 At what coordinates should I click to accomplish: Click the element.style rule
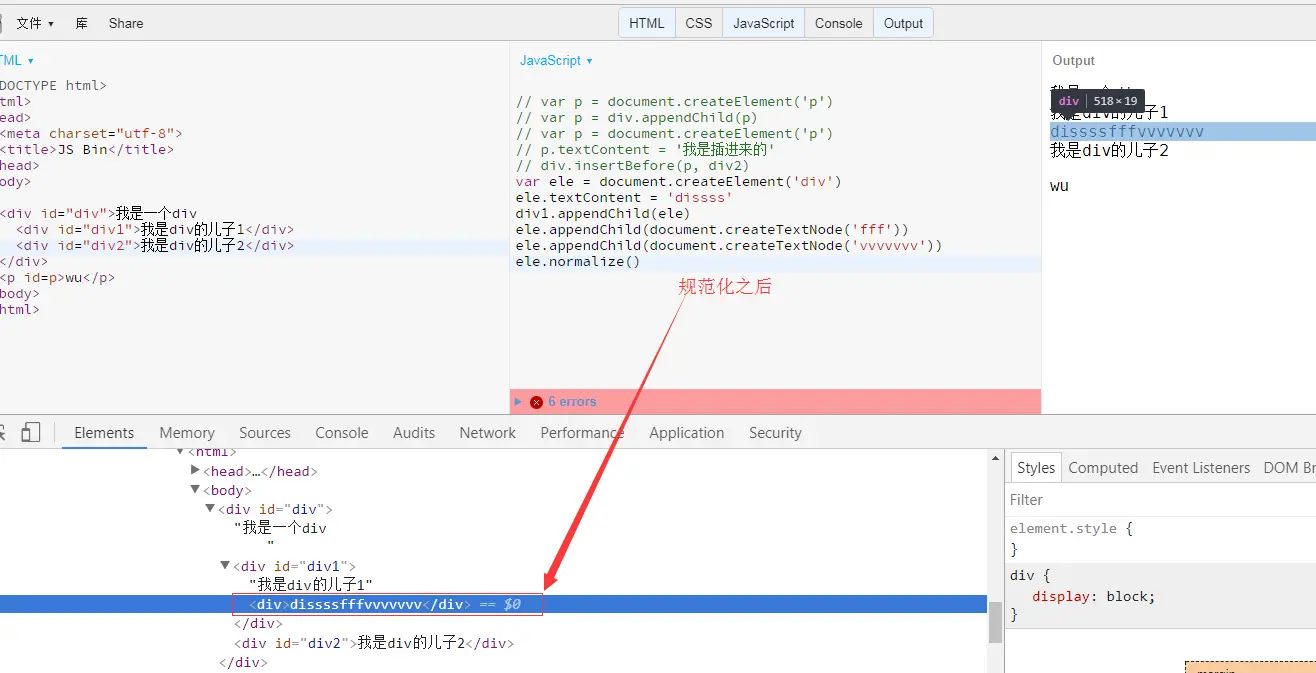point(1072,529)
